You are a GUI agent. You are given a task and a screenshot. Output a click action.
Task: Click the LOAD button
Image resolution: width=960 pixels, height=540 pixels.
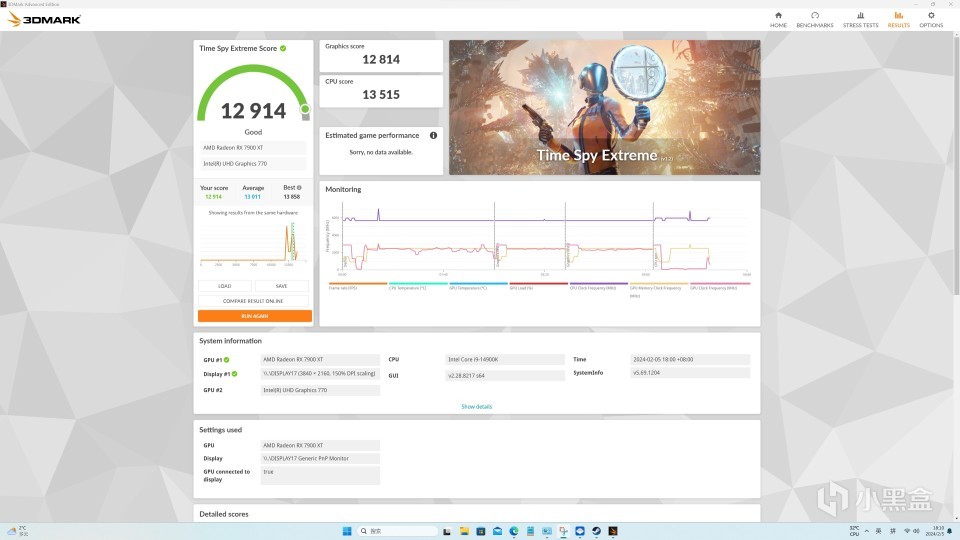225,286
